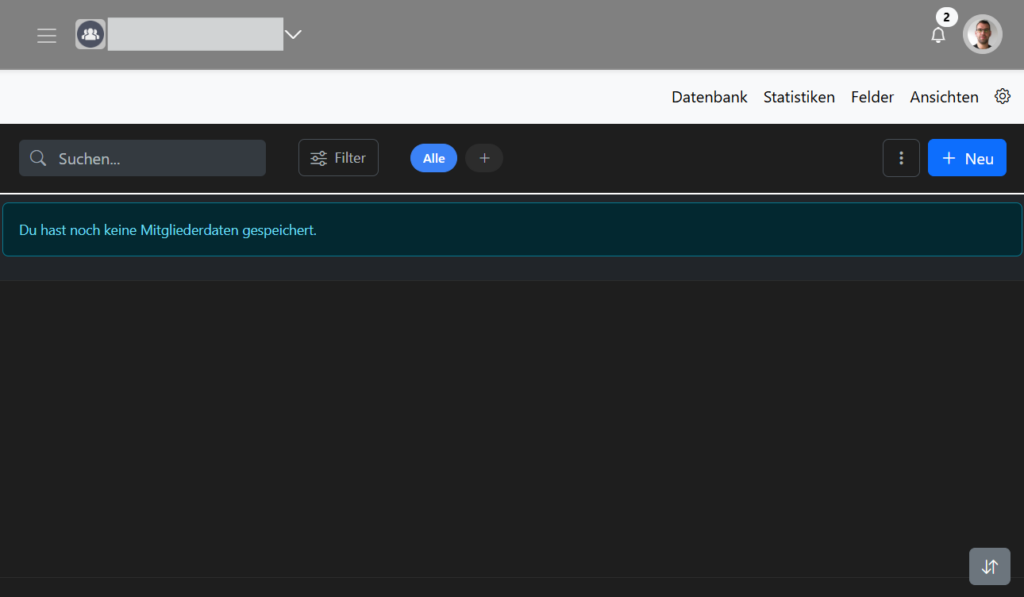Open settings via the gear icon
The image size is (1024, 597).
1002,97
